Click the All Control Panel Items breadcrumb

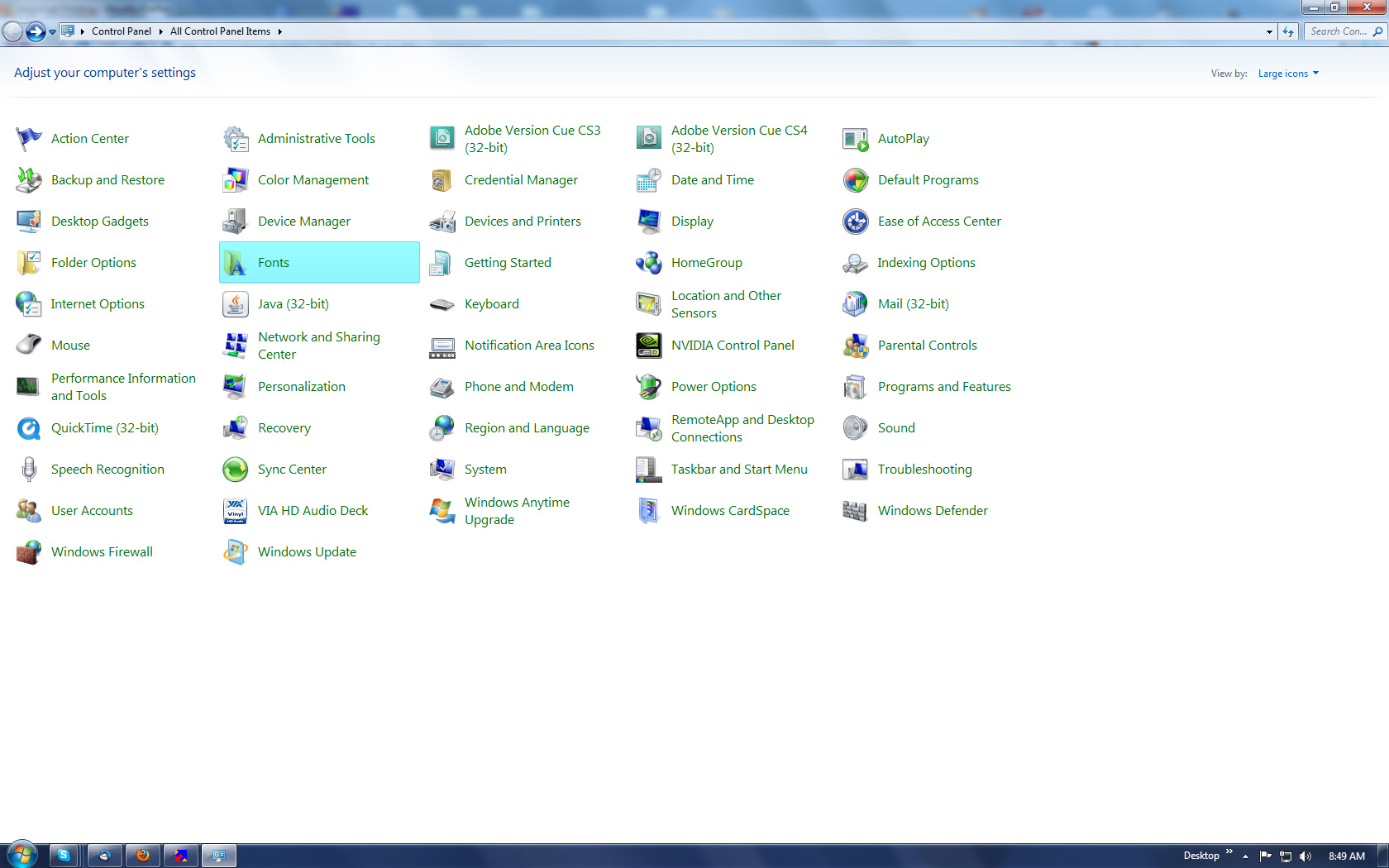[x=220, y=31]
